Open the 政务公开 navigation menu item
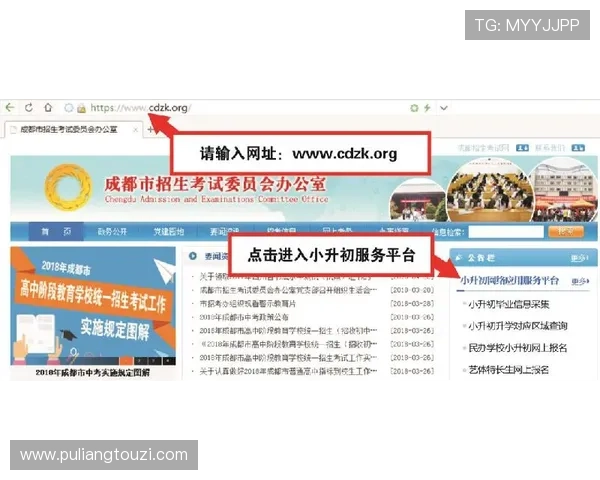The width and height of the screenshot is (600, 480). coord(112,232)
